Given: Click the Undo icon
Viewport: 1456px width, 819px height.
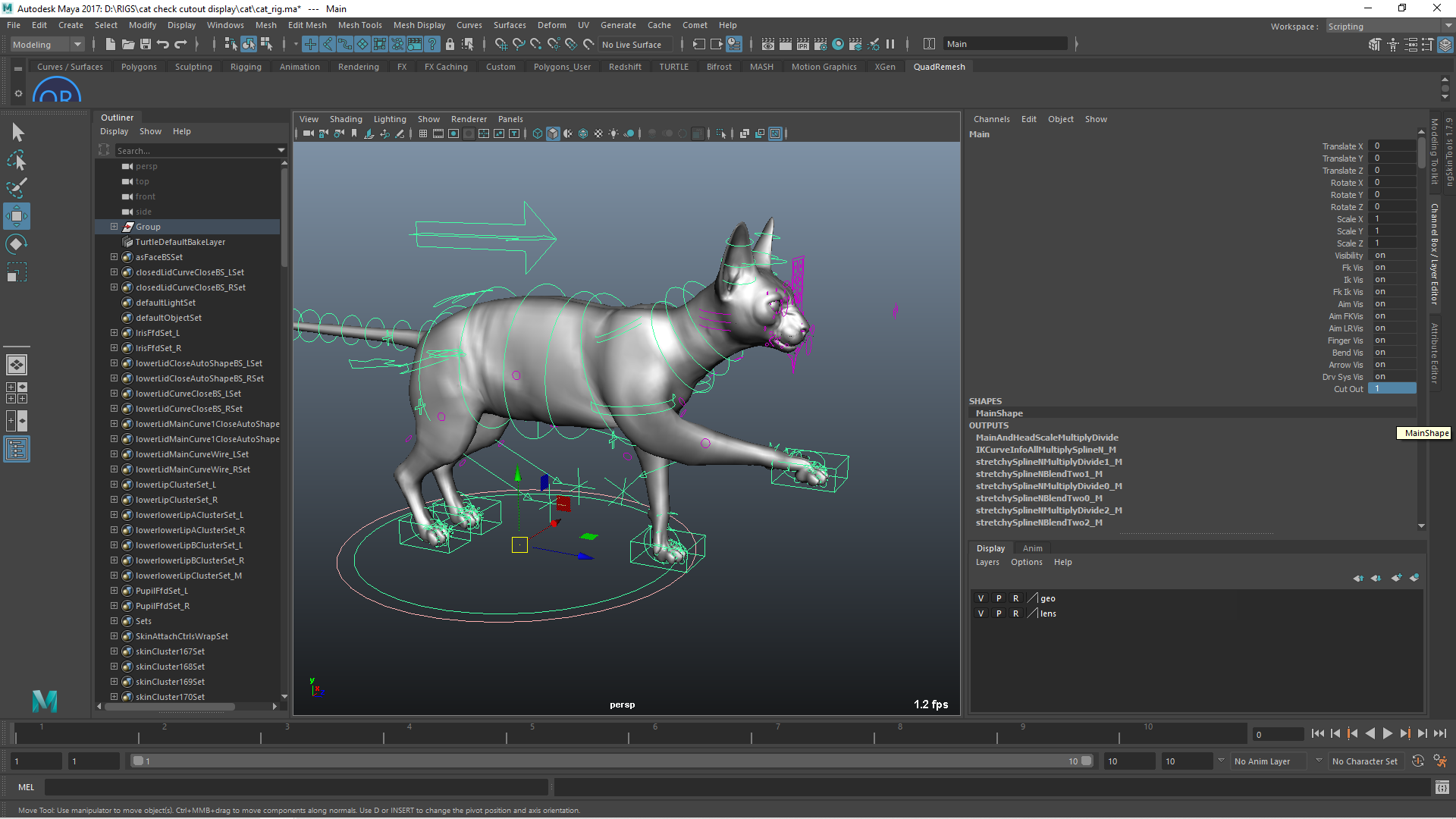Looking at the screenshot, I should click(x=163, y=44).
